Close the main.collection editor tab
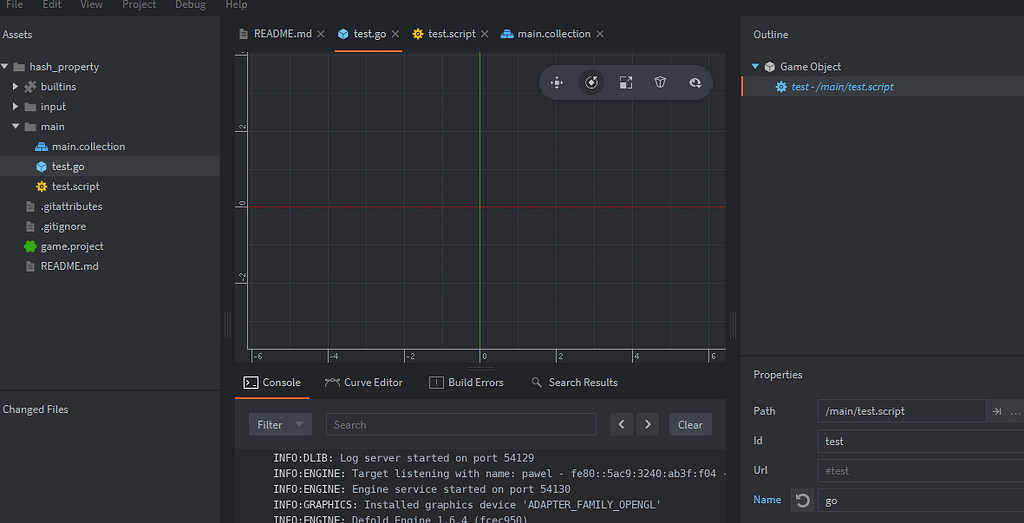1024x523 pixels. point(600,34)
